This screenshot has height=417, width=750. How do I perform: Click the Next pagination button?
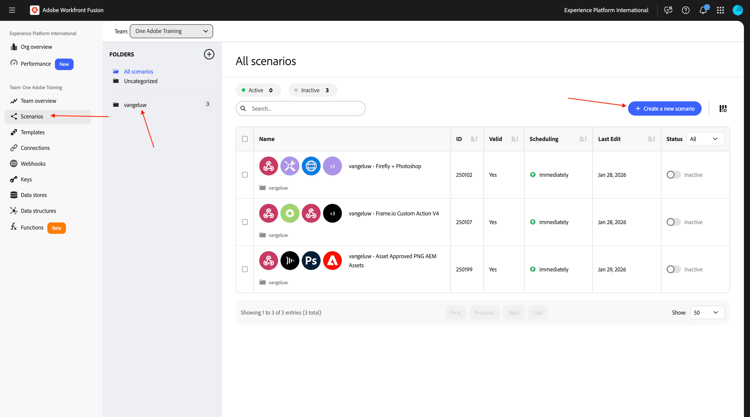coord(514,312)
